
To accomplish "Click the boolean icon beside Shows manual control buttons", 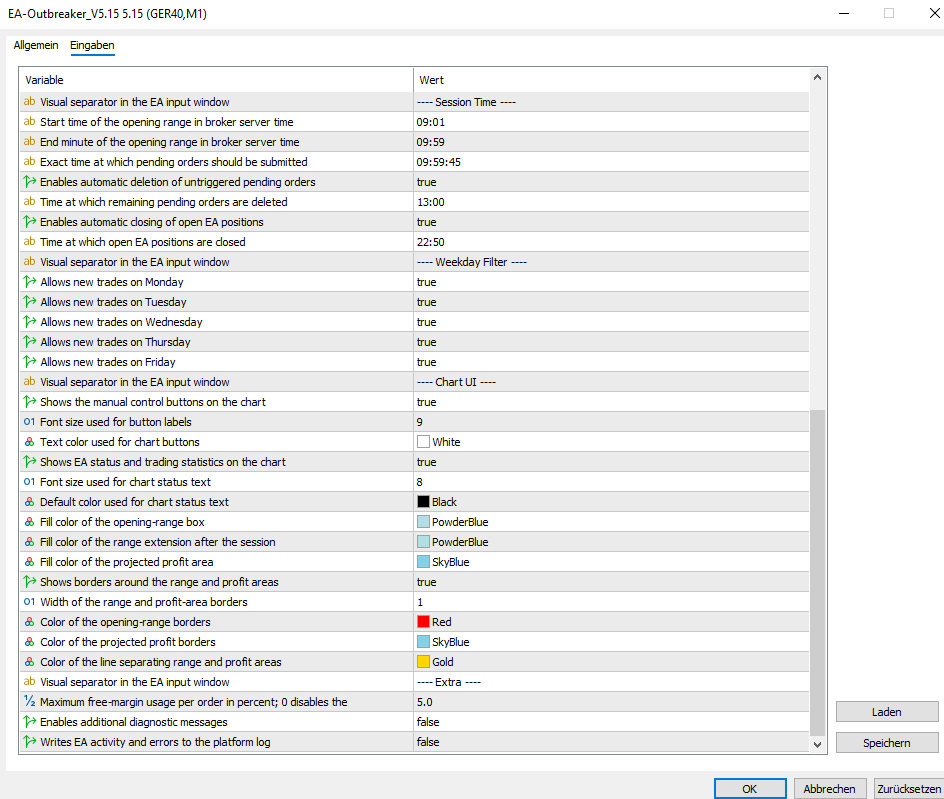I will (x=30, y=402).
